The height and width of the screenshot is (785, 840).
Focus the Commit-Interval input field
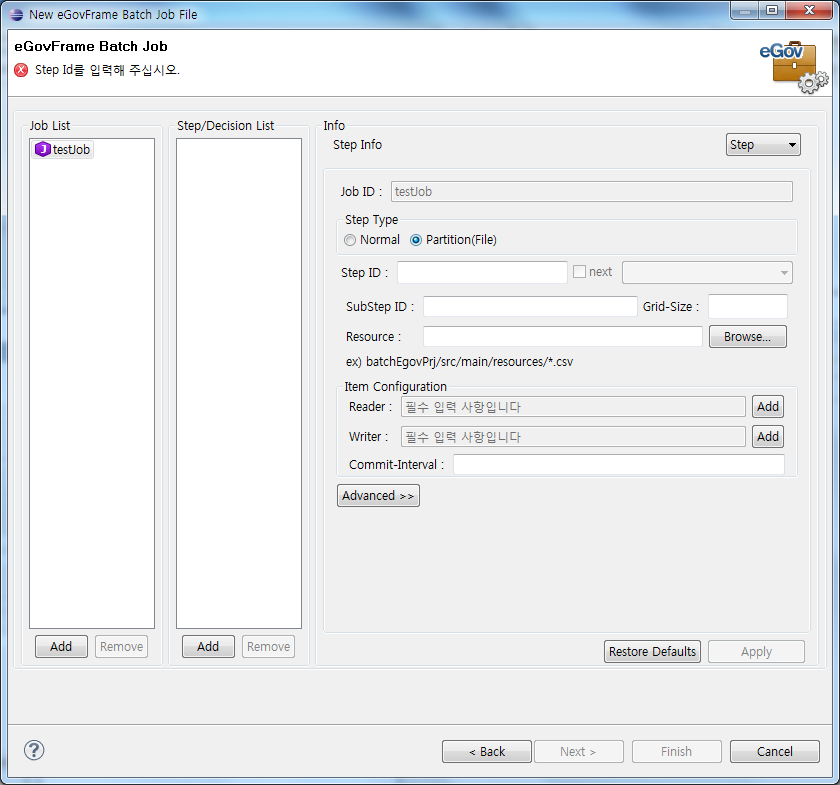coord(619,465)
